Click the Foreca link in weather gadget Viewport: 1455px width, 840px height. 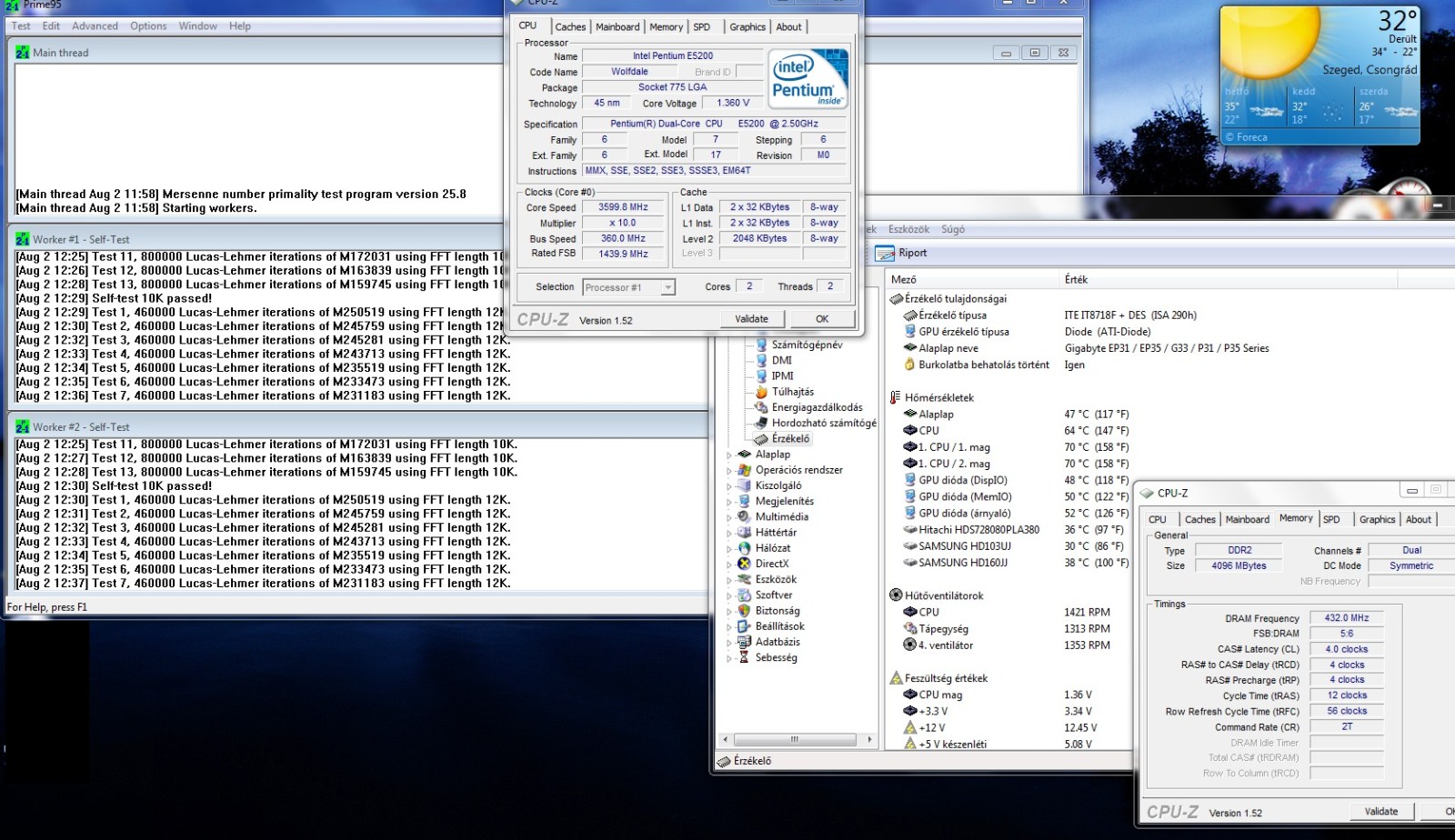pyautogui.click(x=1247, y=137)
